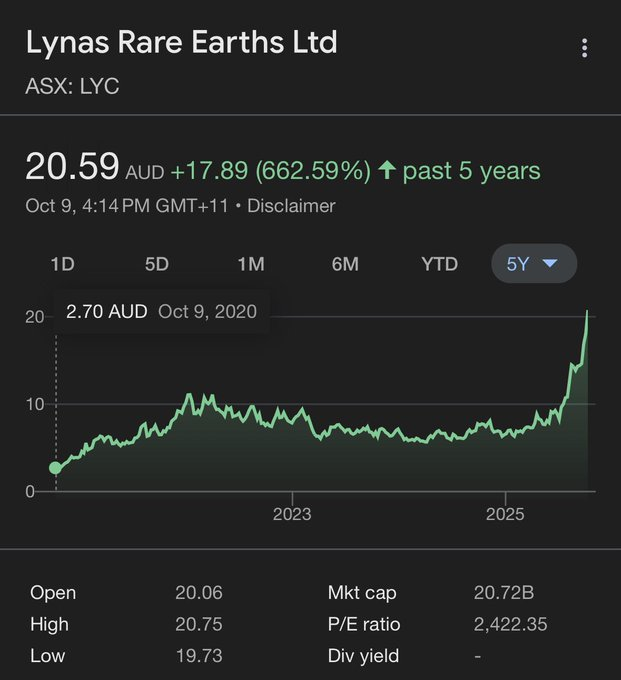Click the +17.89 (662.59%) change value
Screen dimensions: 621x680
pyautogui.click(x=271, y=170)
